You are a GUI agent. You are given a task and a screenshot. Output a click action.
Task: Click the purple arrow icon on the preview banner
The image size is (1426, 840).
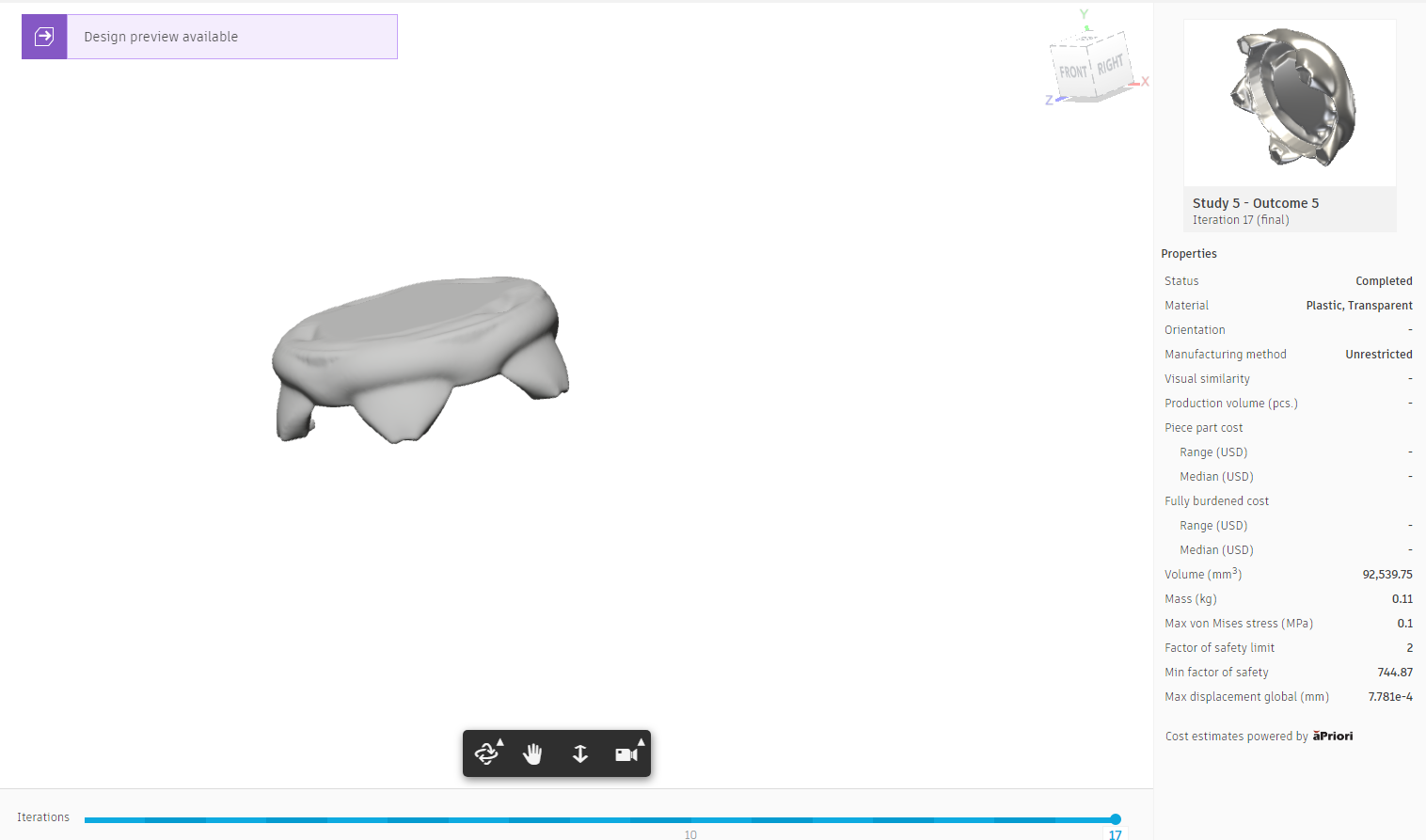(x=43, y=36)
